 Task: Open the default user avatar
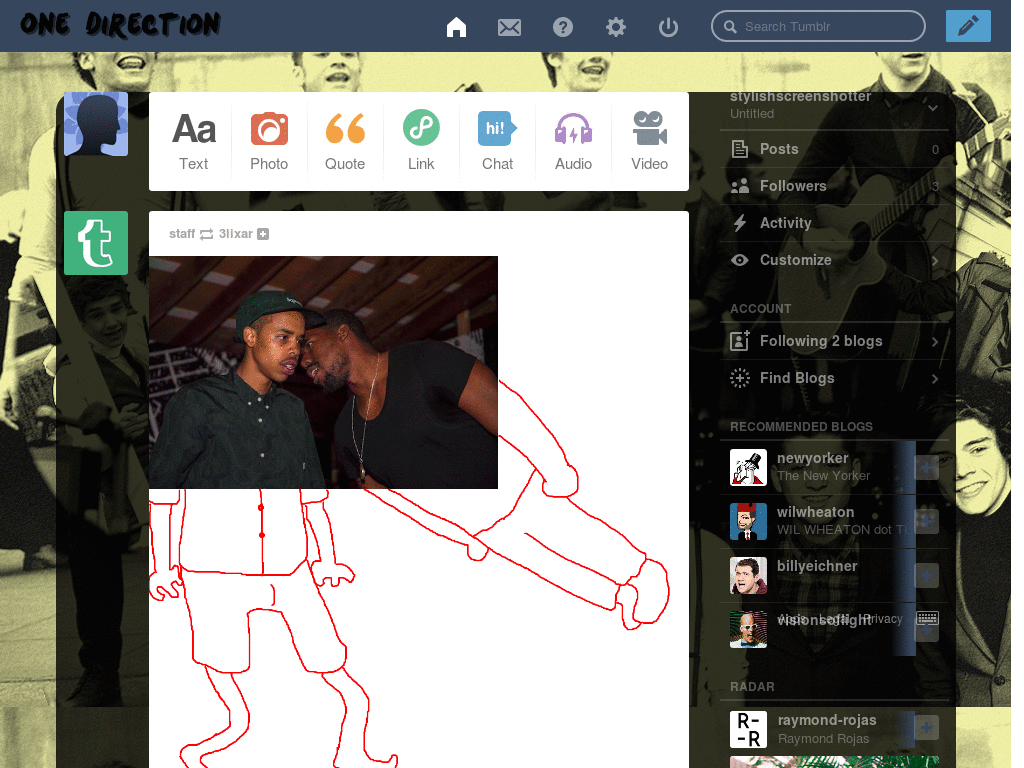pyautogui.click(x=96, y=124)
